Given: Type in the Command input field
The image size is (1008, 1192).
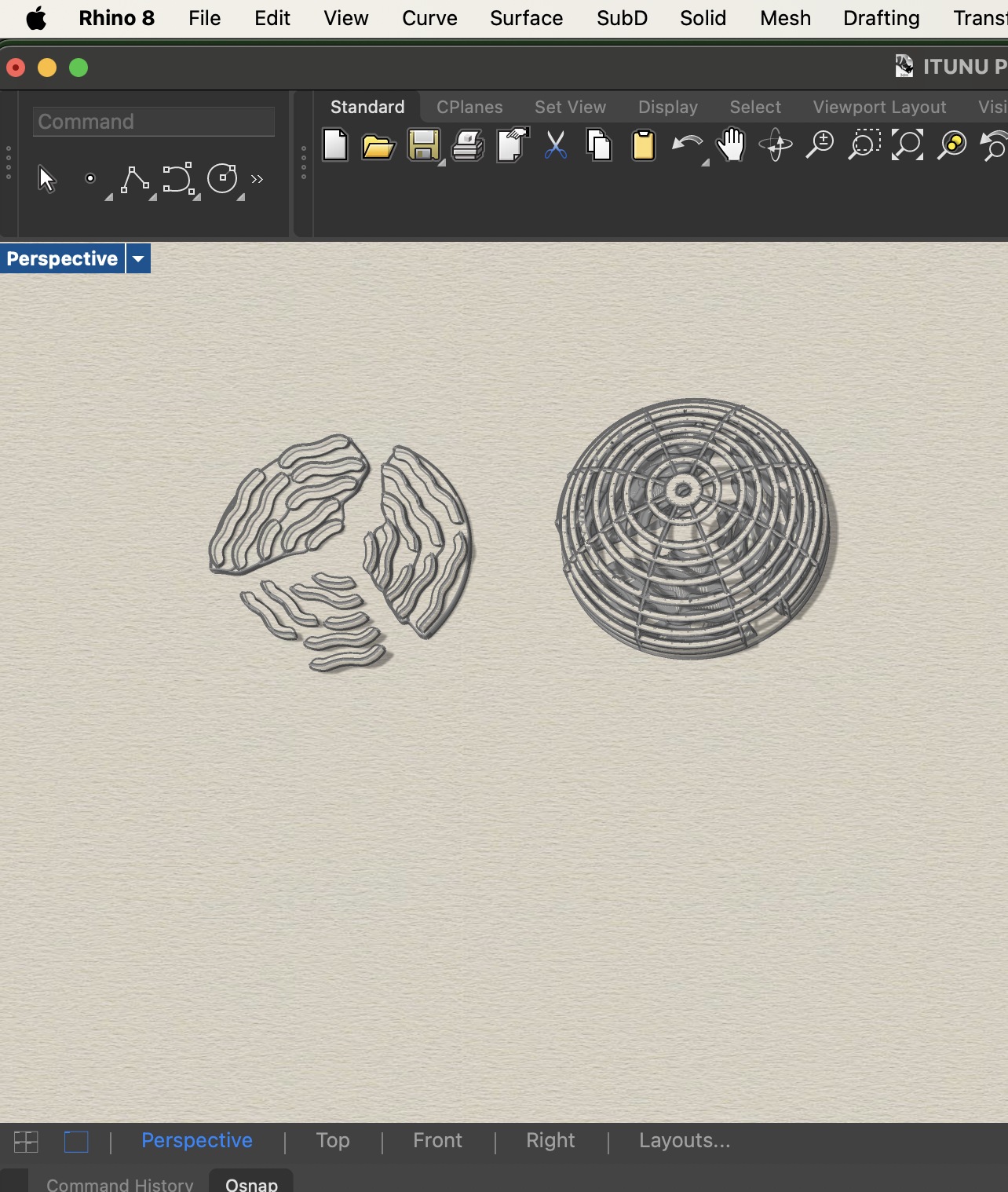Looking at the screenshot, I should click(153, 122).
